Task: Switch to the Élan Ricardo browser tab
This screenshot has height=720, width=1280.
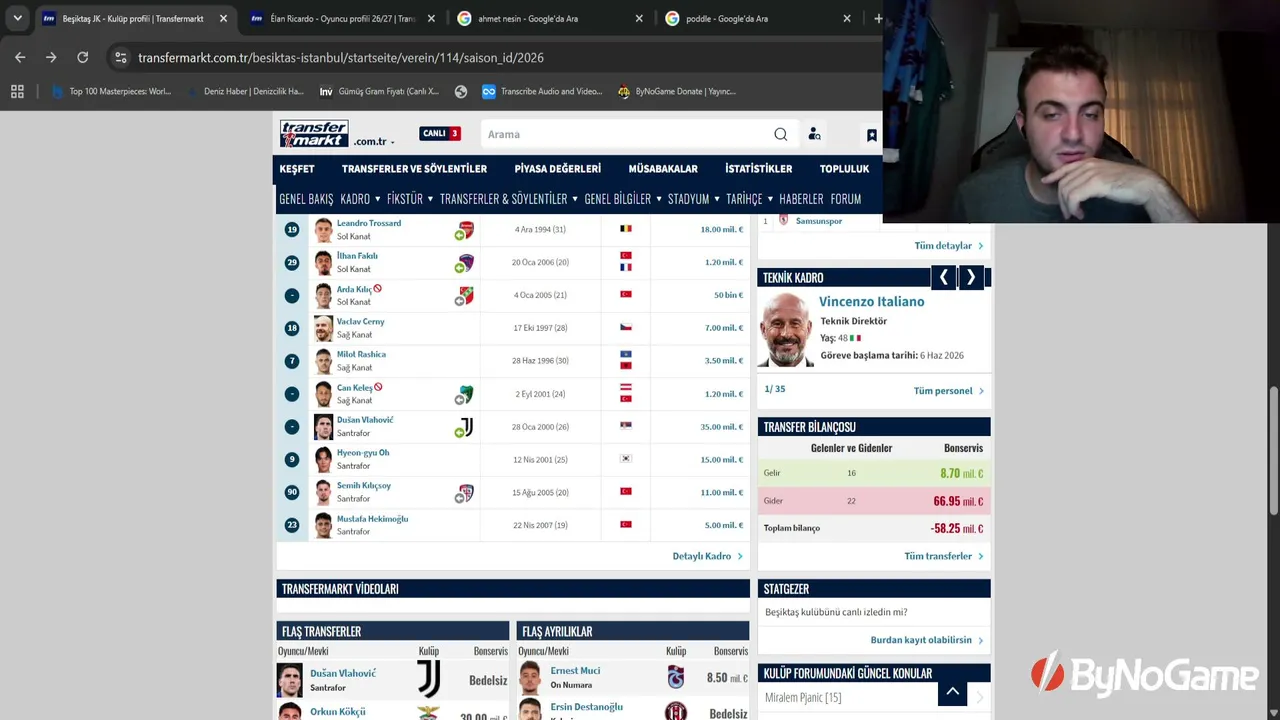Action: point(340,18)
